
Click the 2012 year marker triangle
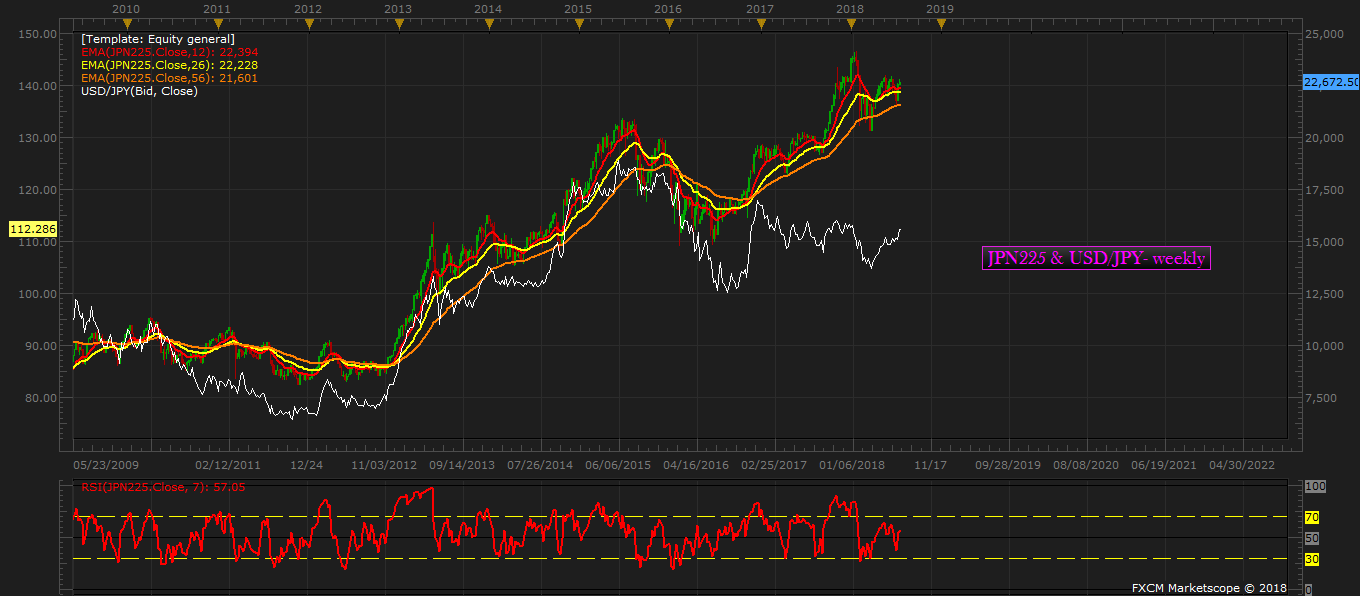pyautogui.click(x=308, y=22)
